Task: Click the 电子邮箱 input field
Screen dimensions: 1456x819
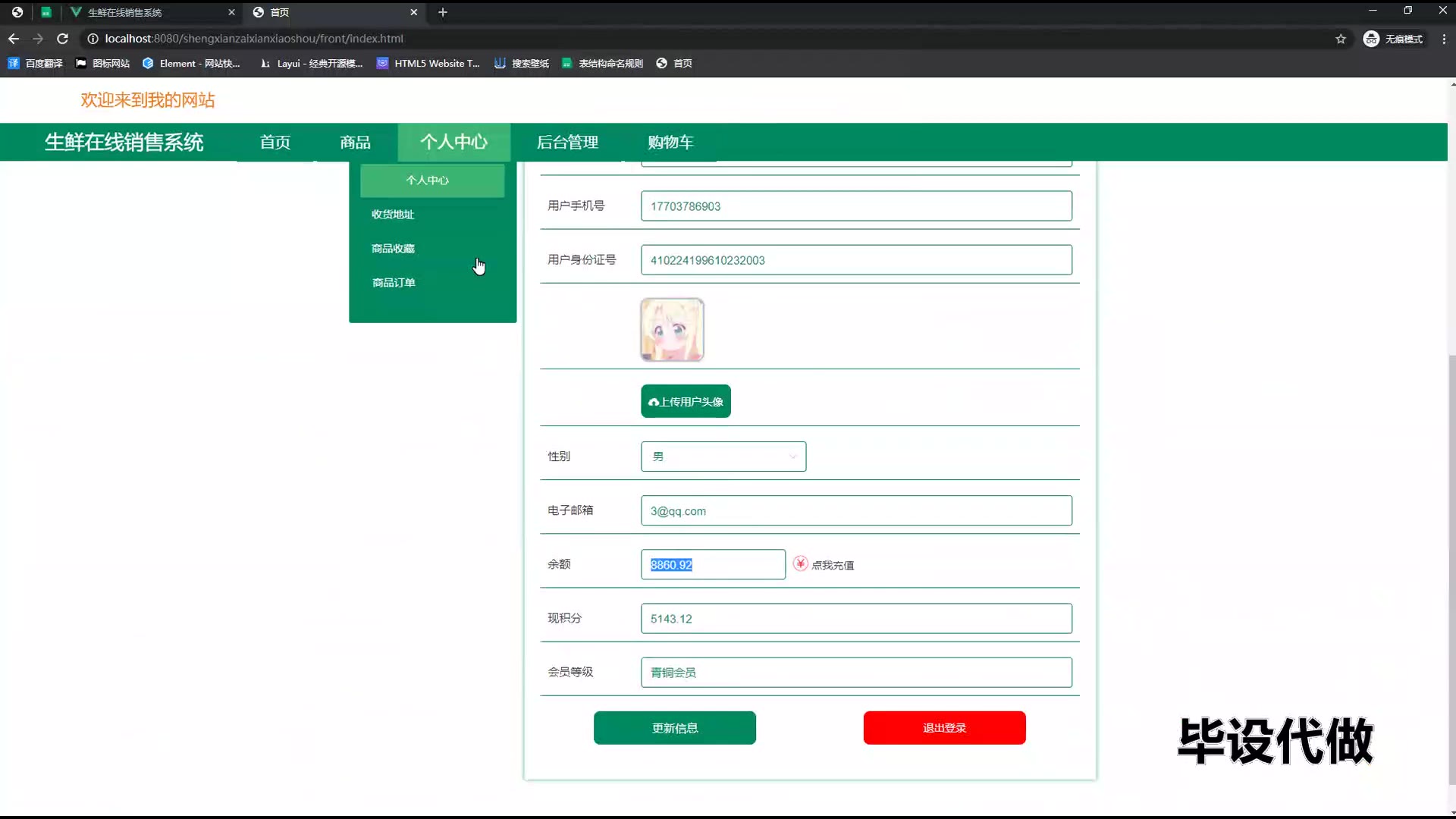Action: (x=856, y=511)
